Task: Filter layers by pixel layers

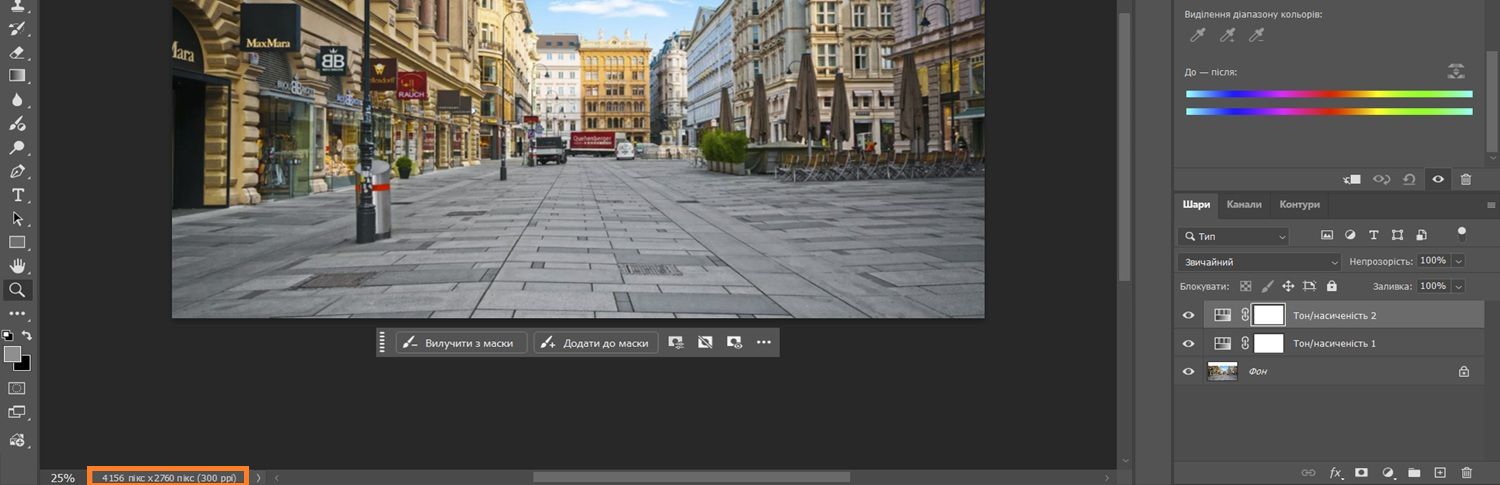Action: pyautogui.click(x=1327, y=236)
